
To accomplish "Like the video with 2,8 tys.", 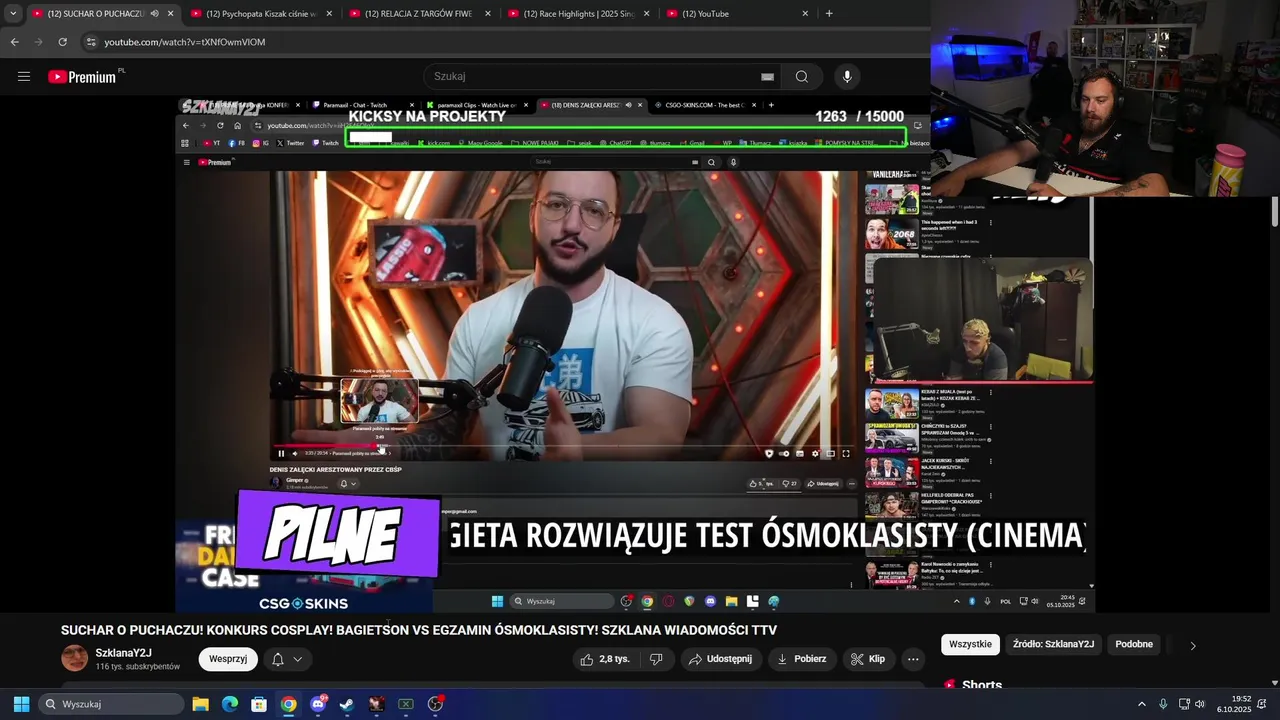I will pos(606,659).
